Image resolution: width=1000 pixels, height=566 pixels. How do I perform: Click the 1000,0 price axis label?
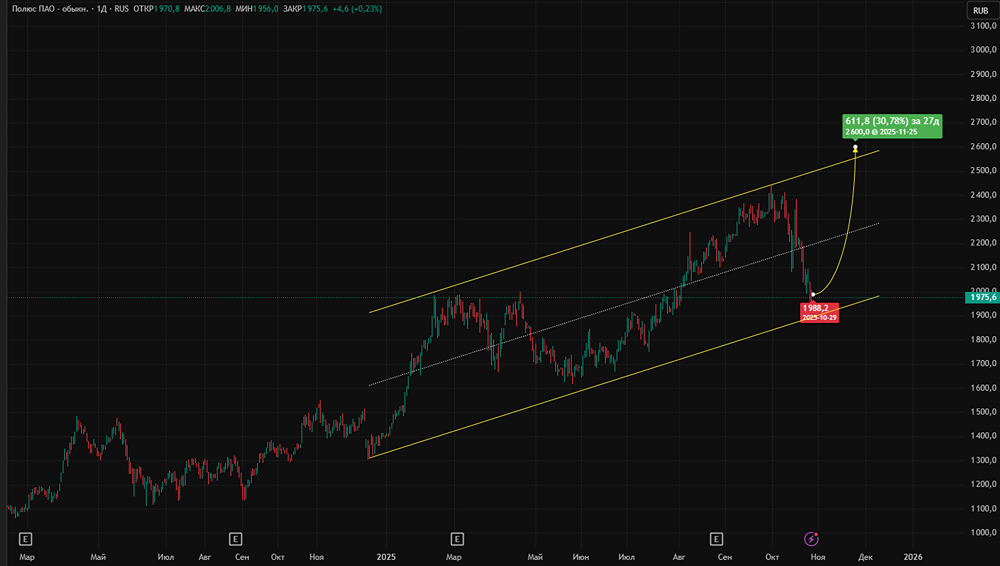(x=983, y=532)
